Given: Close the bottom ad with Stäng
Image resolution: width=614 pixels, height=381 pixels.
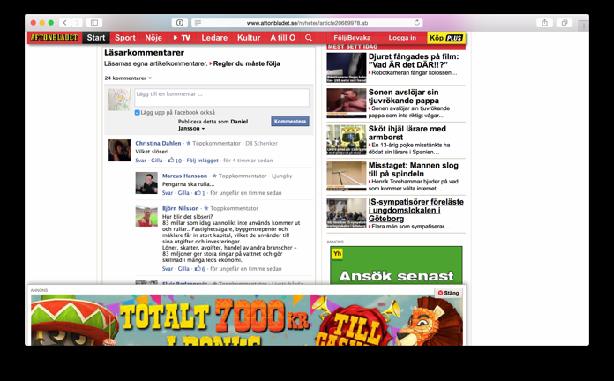Looking at the screenshot, I should 448,293.
